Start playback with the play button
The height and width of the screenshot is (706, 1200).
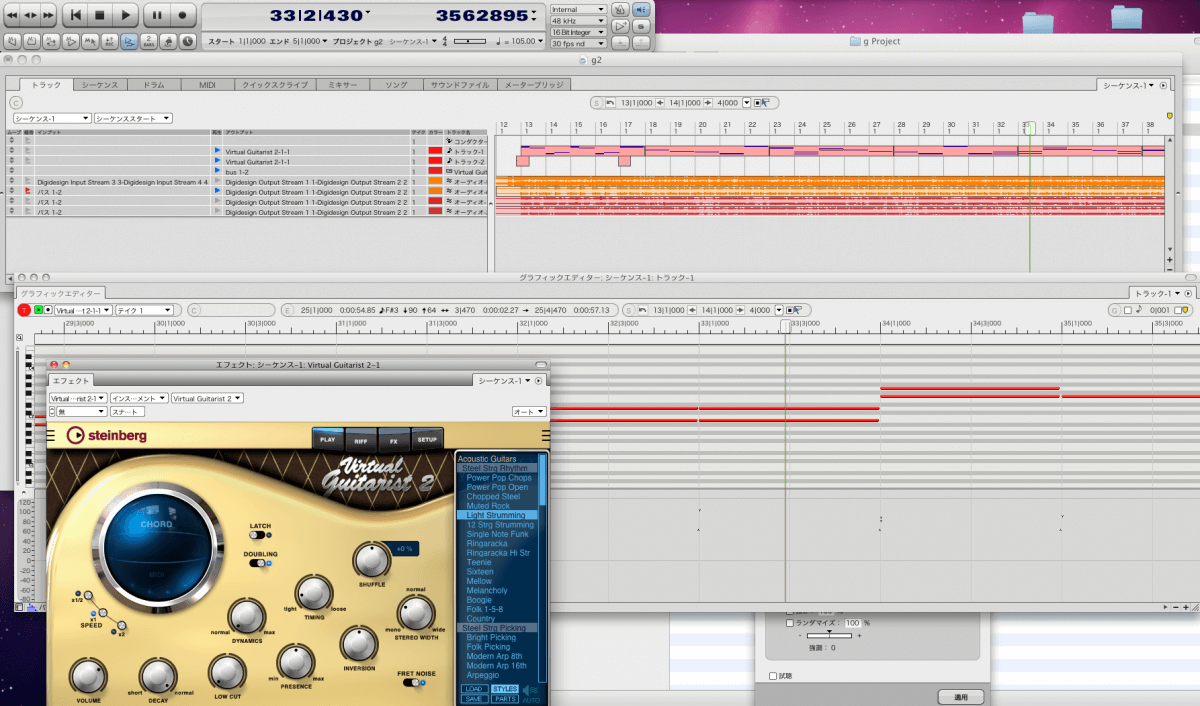click(x=125, y=15)
